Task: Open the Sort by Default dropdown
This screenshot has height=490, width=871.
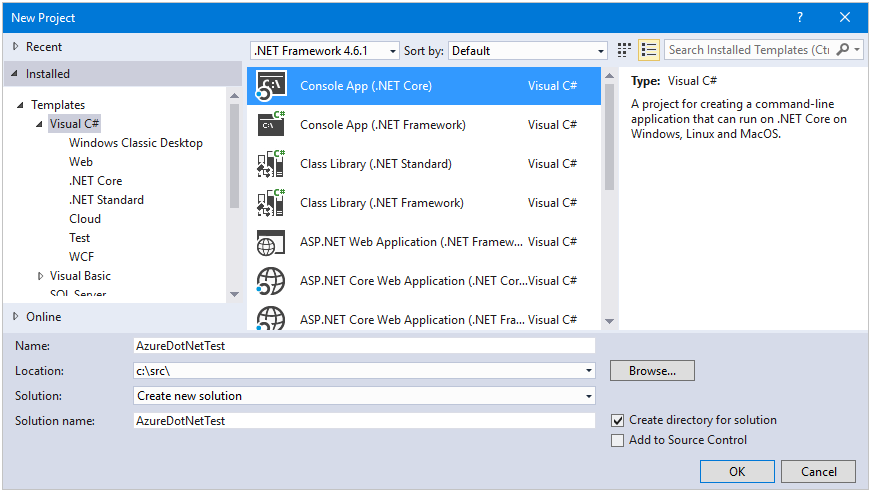Action: tap(528, 51)
